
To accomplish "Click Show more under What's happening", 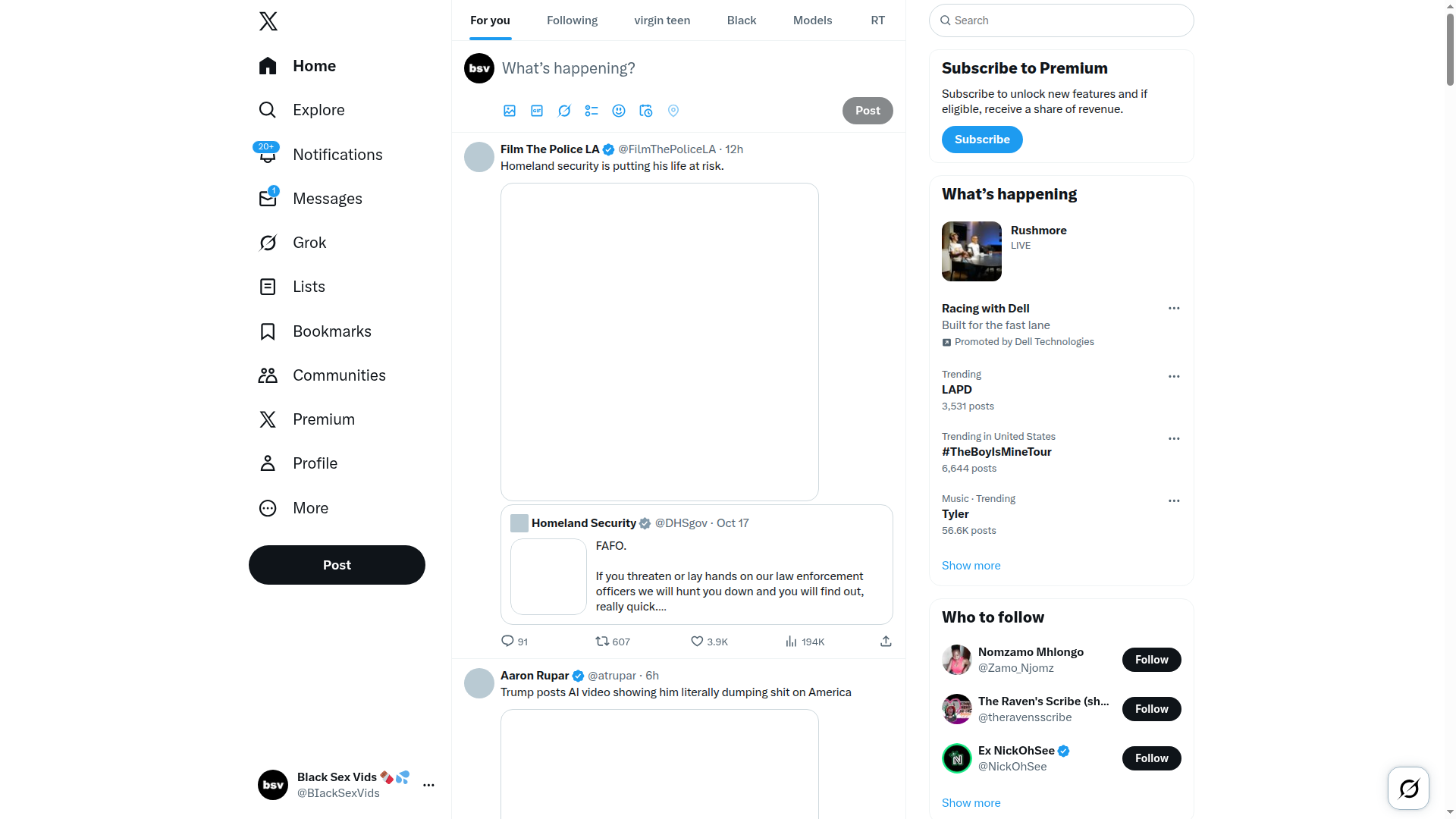I will [971, 566].
